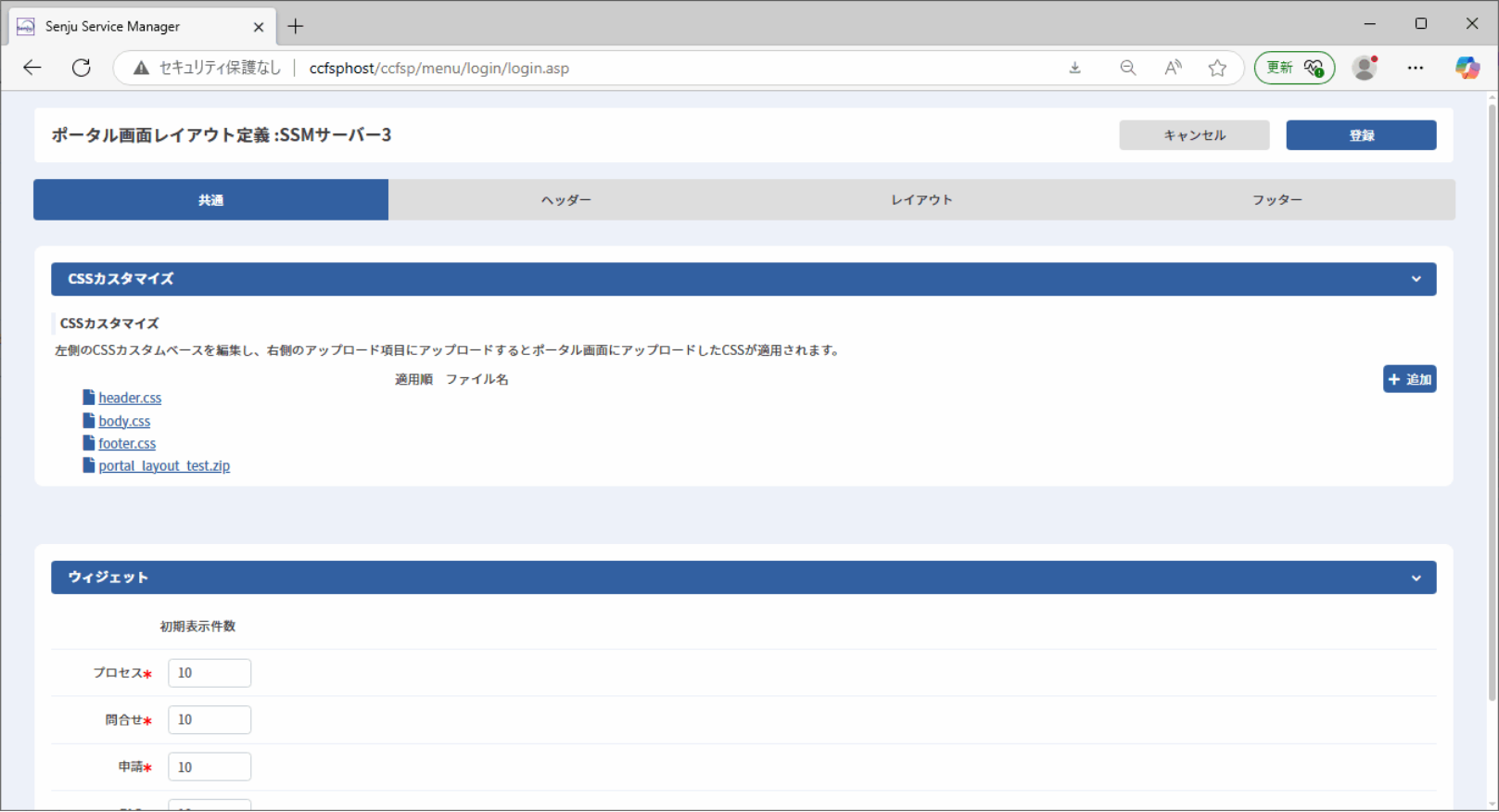Open the zoom magnifier in the address bar
The height and width of the screenshot is (812, 1499).
pos(1127,68)
